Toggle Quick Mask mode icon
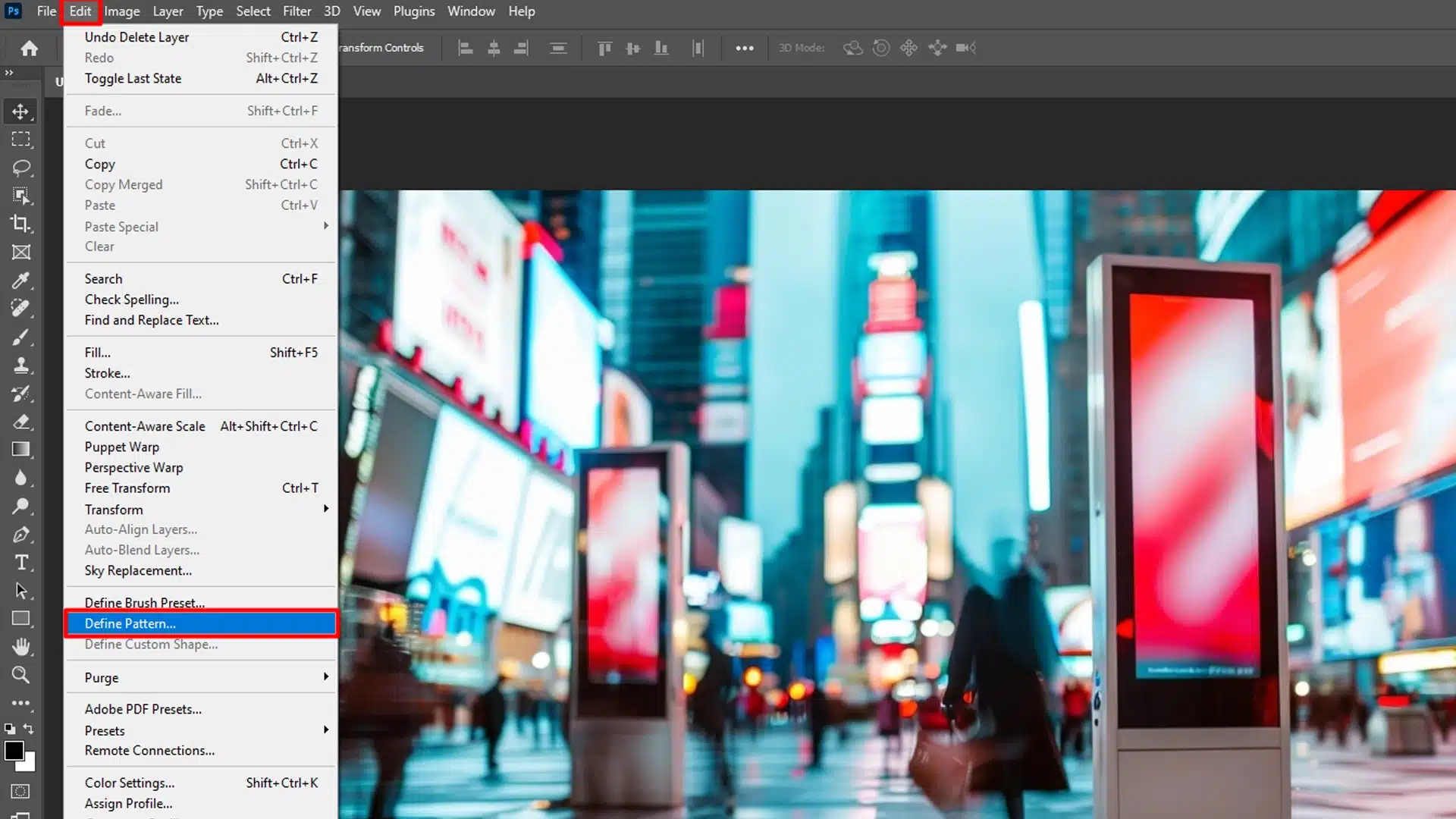Viewport: 1456px width, 819px height. point(20,792)
